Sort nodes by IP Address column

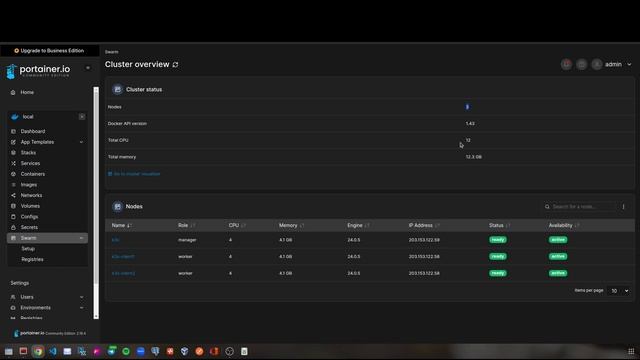pos(424,225)
